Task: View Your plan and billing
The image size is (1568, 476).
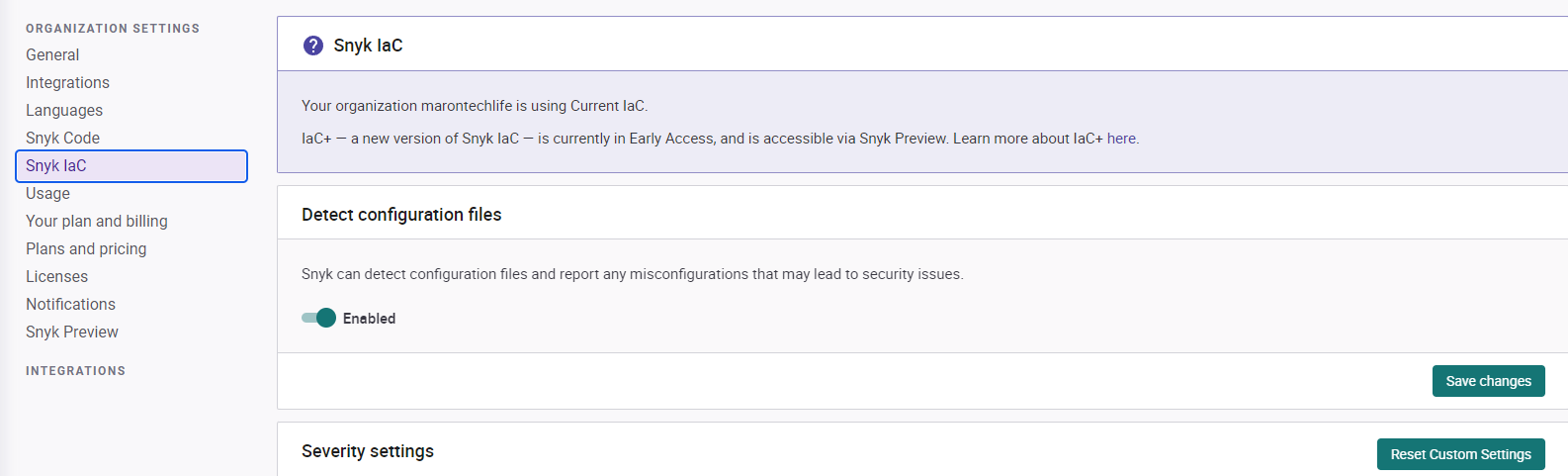Action: [x=97, y=222]
